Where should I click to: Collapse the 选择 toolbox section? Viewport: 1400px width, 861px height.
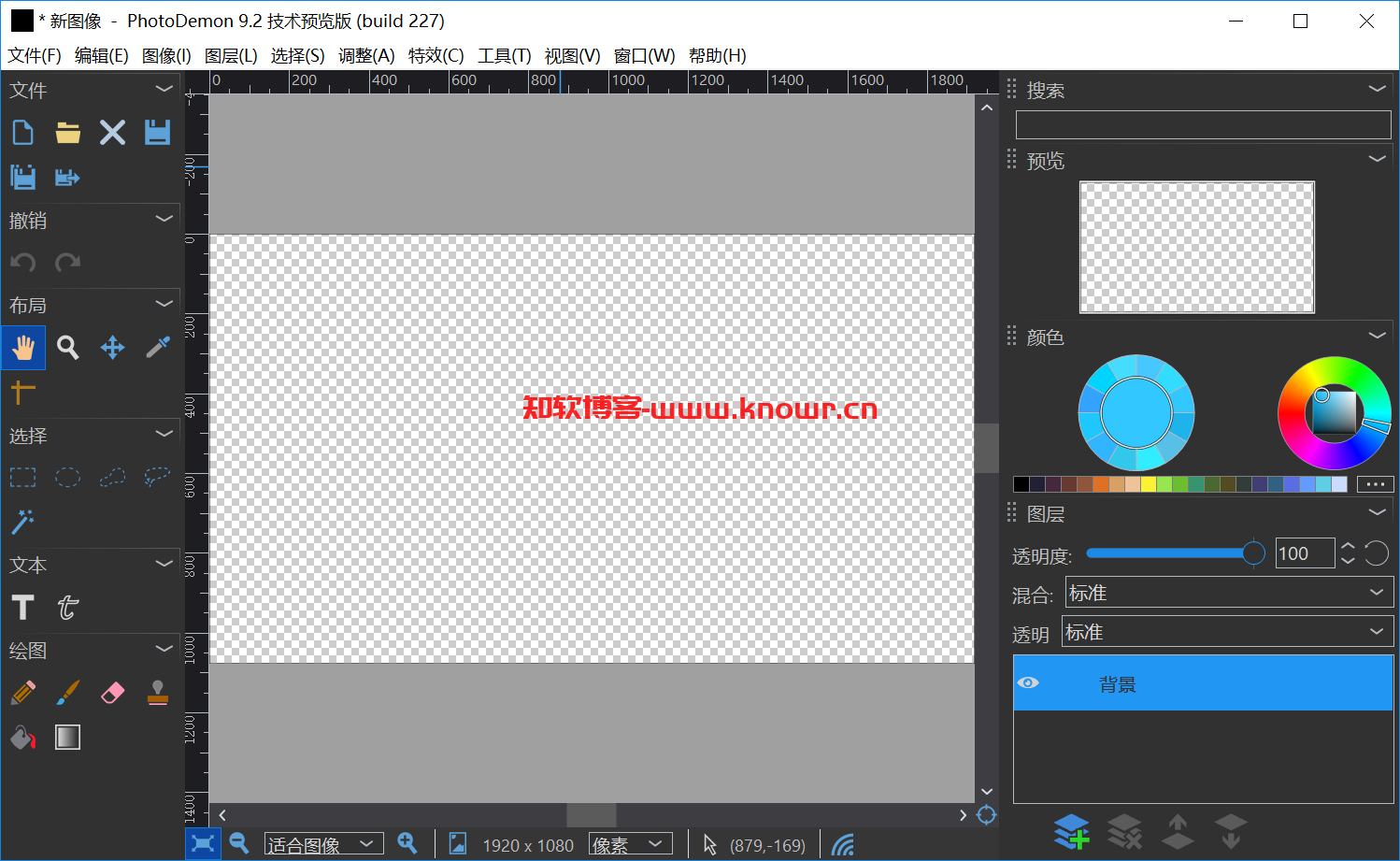click(164, 434)
